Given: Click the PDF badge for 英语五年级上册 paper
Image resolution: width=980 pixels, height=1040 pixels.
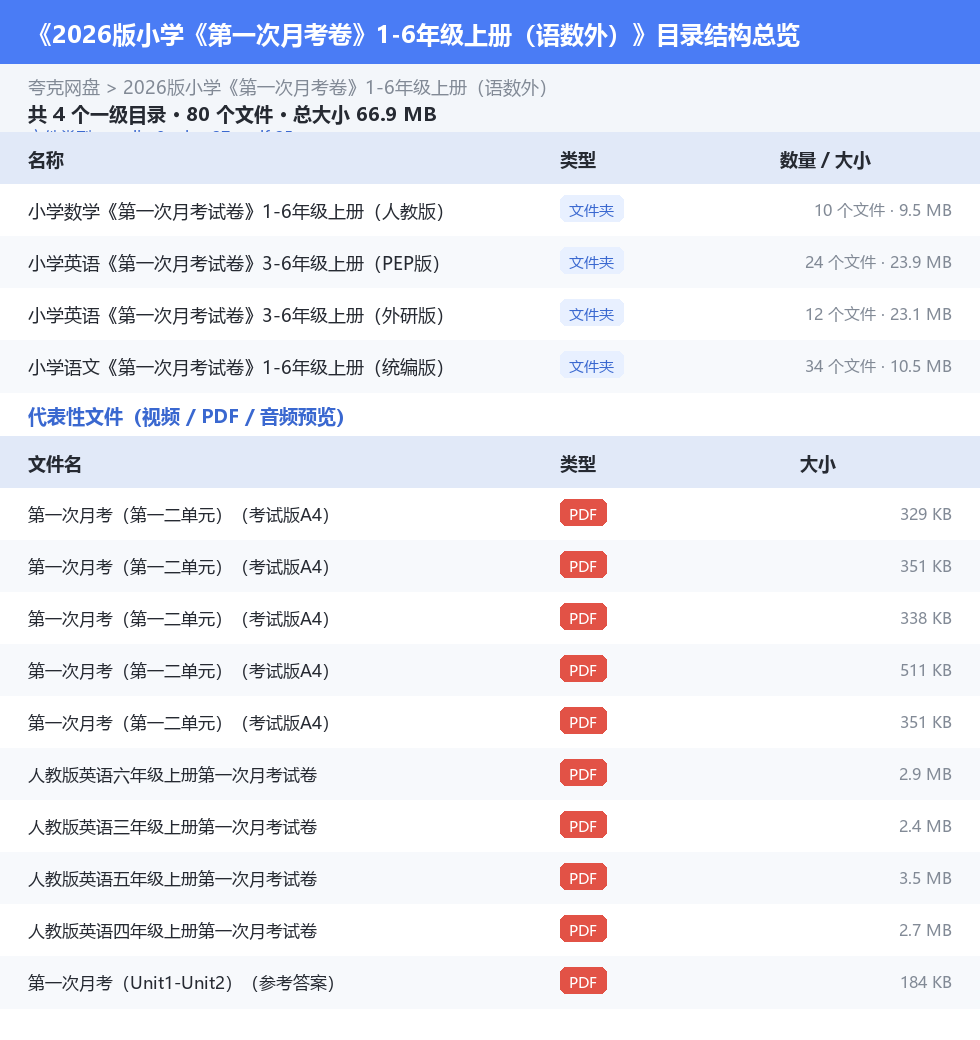Looking at the screenshot, I should [583, 878].
